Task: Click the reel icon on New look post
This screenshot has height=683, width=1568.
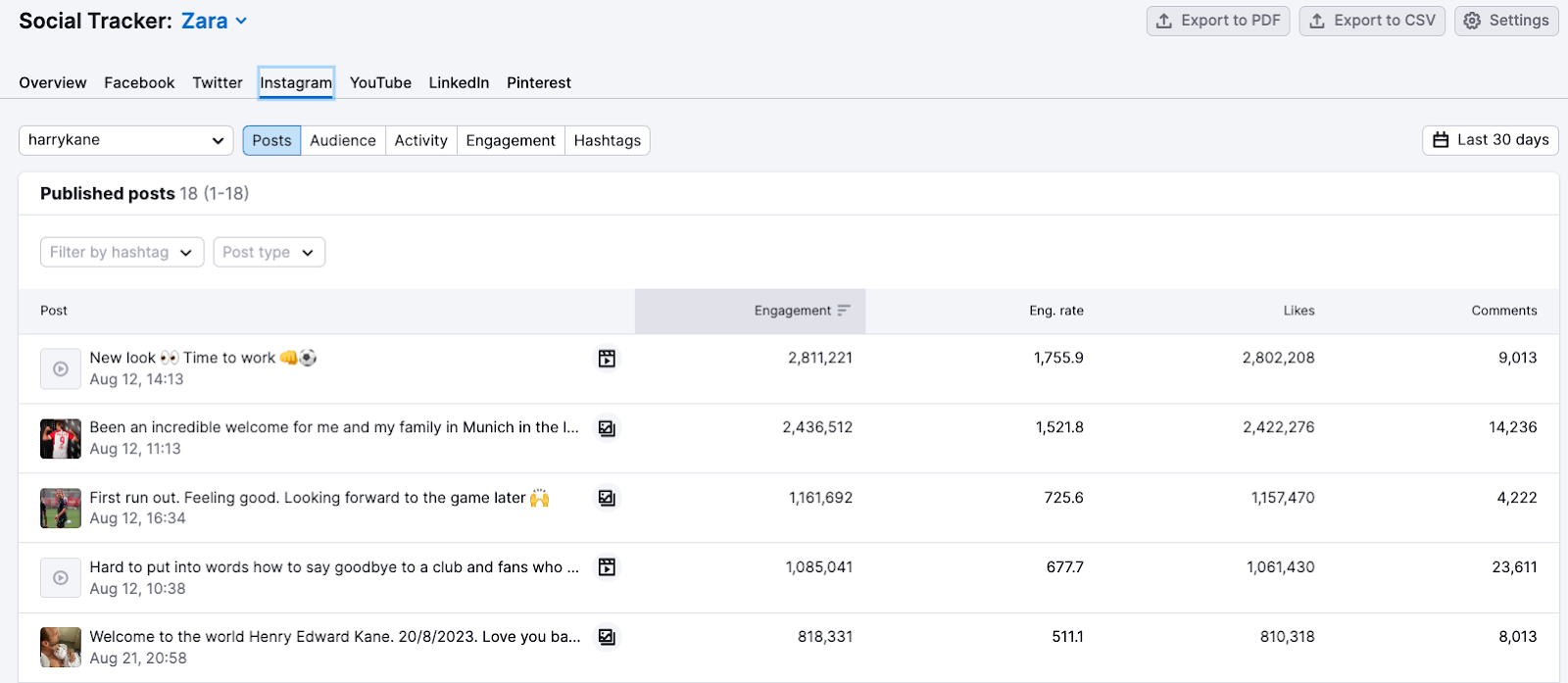Action: coord(607,359)
